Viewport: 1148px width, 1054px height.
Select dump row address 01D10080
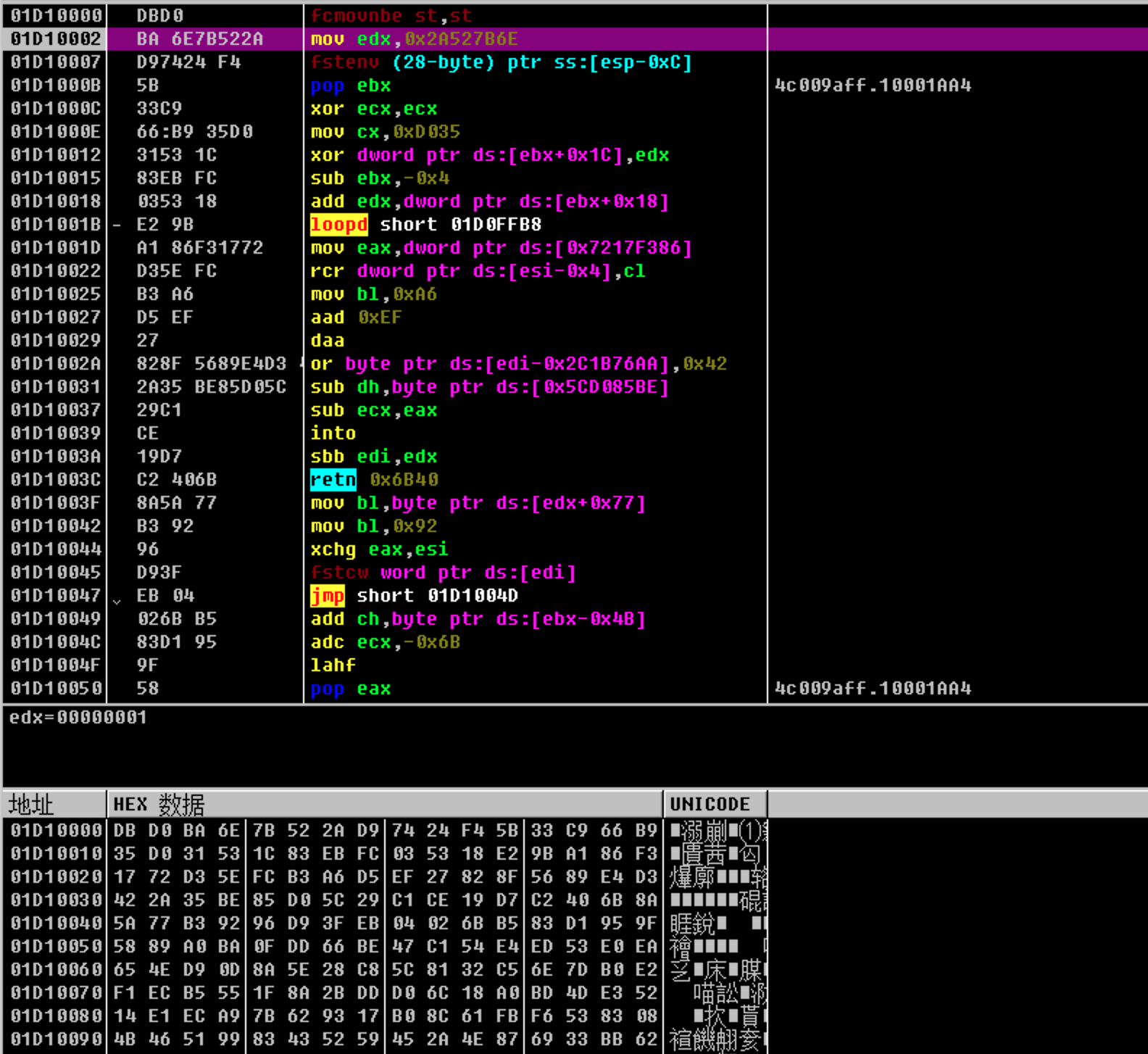[56, 1016]
